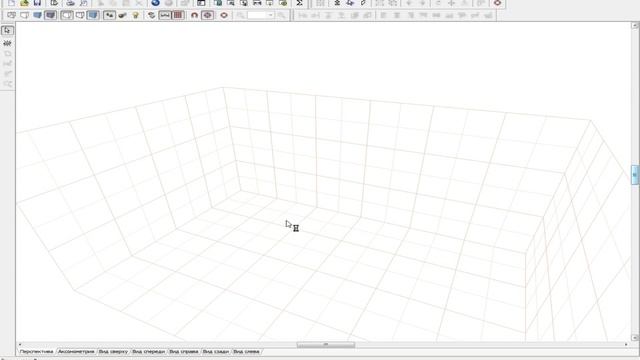640x360 pixels.
Task: Click the vertical scrollbar down arrow
Action: click(635, 338)
